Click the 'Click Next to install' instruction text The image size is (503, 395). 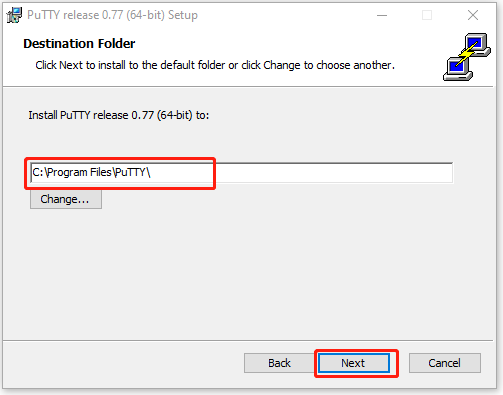point(215,65)
